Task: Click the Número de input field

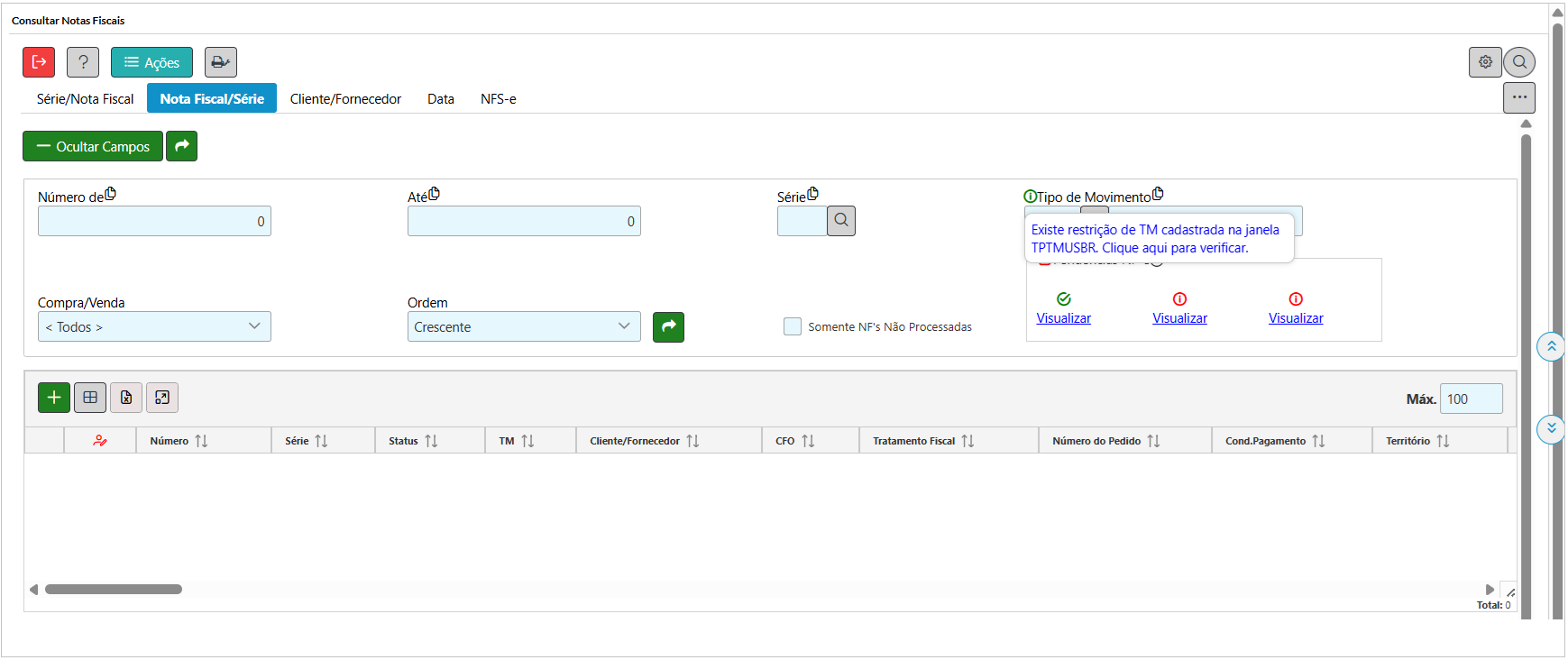Action: coord(154,221)
